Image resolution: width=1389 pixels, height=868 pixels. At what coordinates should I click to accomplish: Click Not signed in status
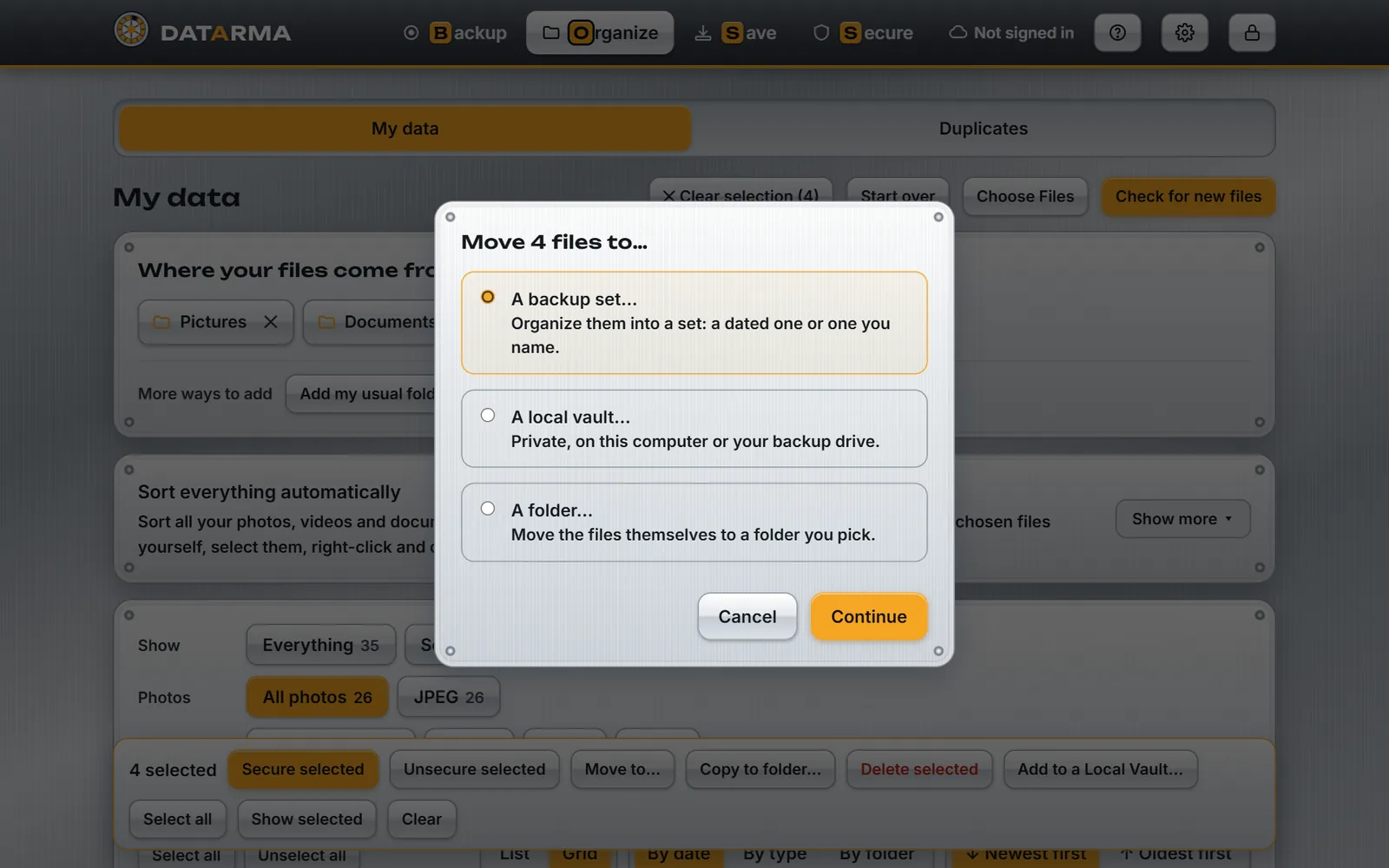click(x=1011, y=33)
